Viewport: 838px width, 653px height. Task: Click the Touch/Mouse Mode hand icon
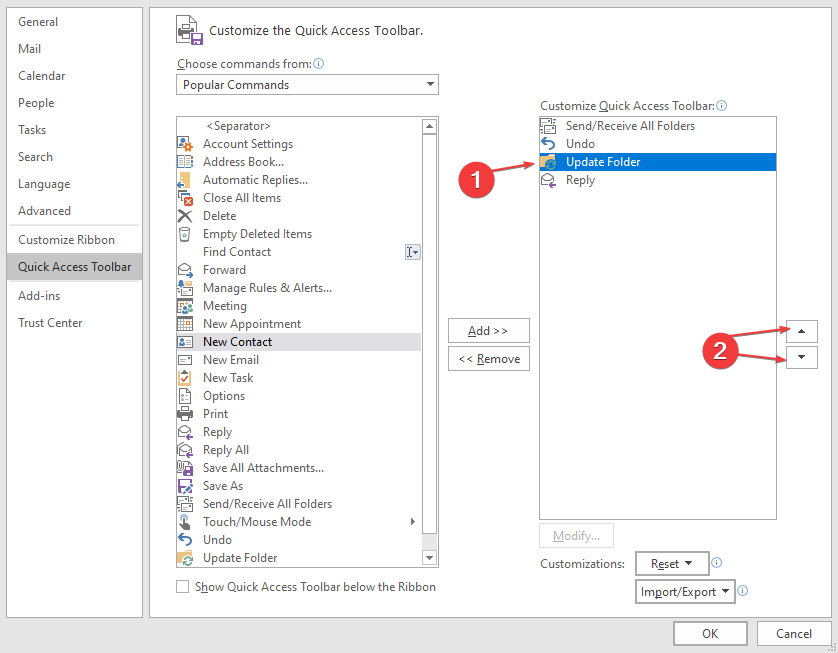185,522
